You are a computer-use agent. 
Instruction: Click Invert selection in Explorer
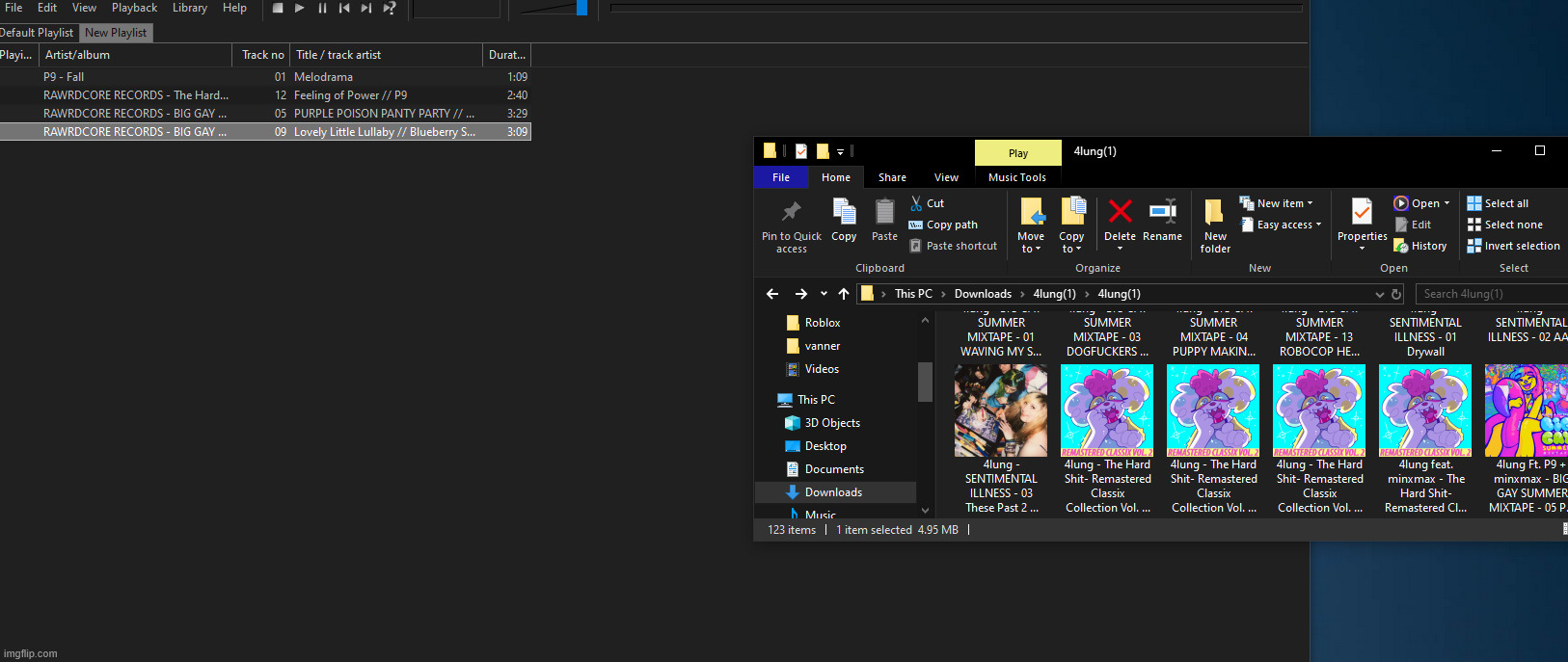(x=1513, y=246)
